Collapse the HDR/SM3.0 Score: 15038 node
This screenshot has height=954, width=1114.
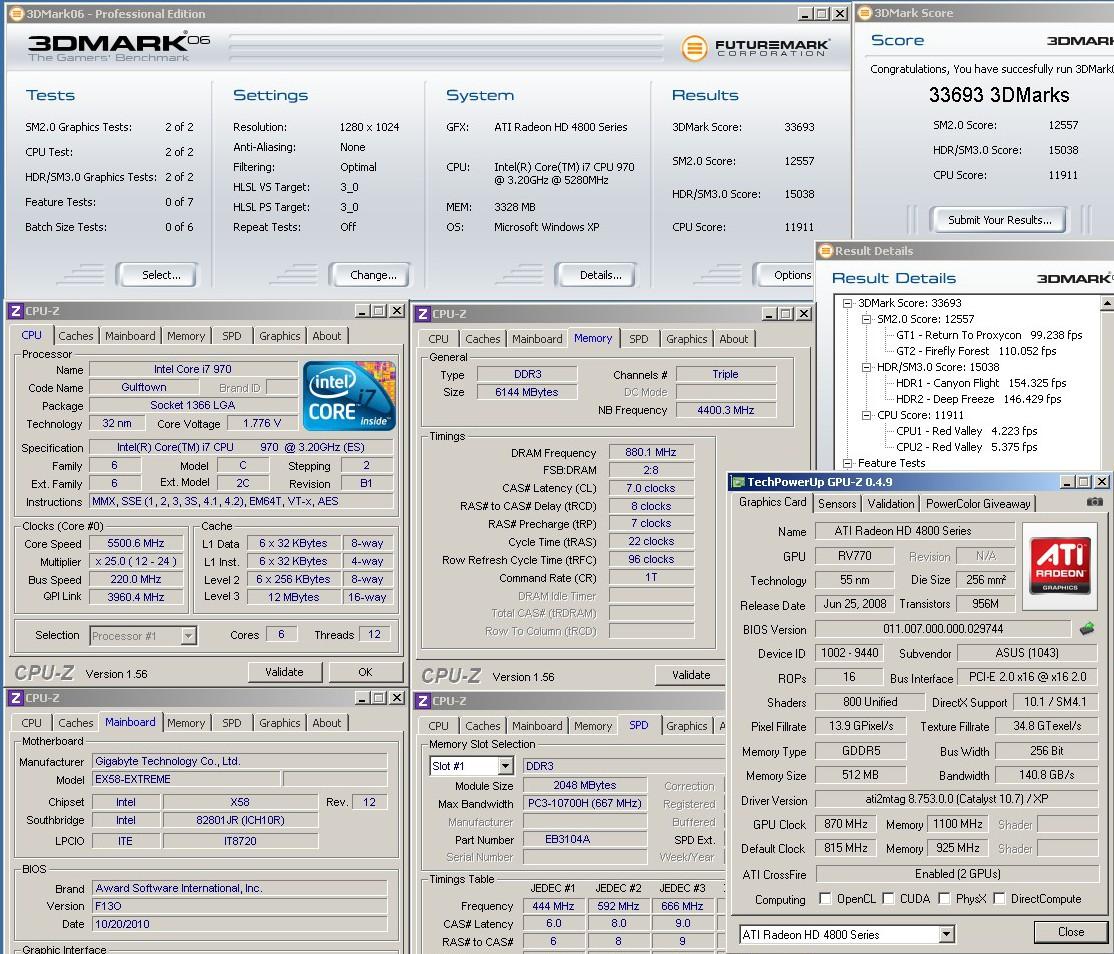coord(866,367)
